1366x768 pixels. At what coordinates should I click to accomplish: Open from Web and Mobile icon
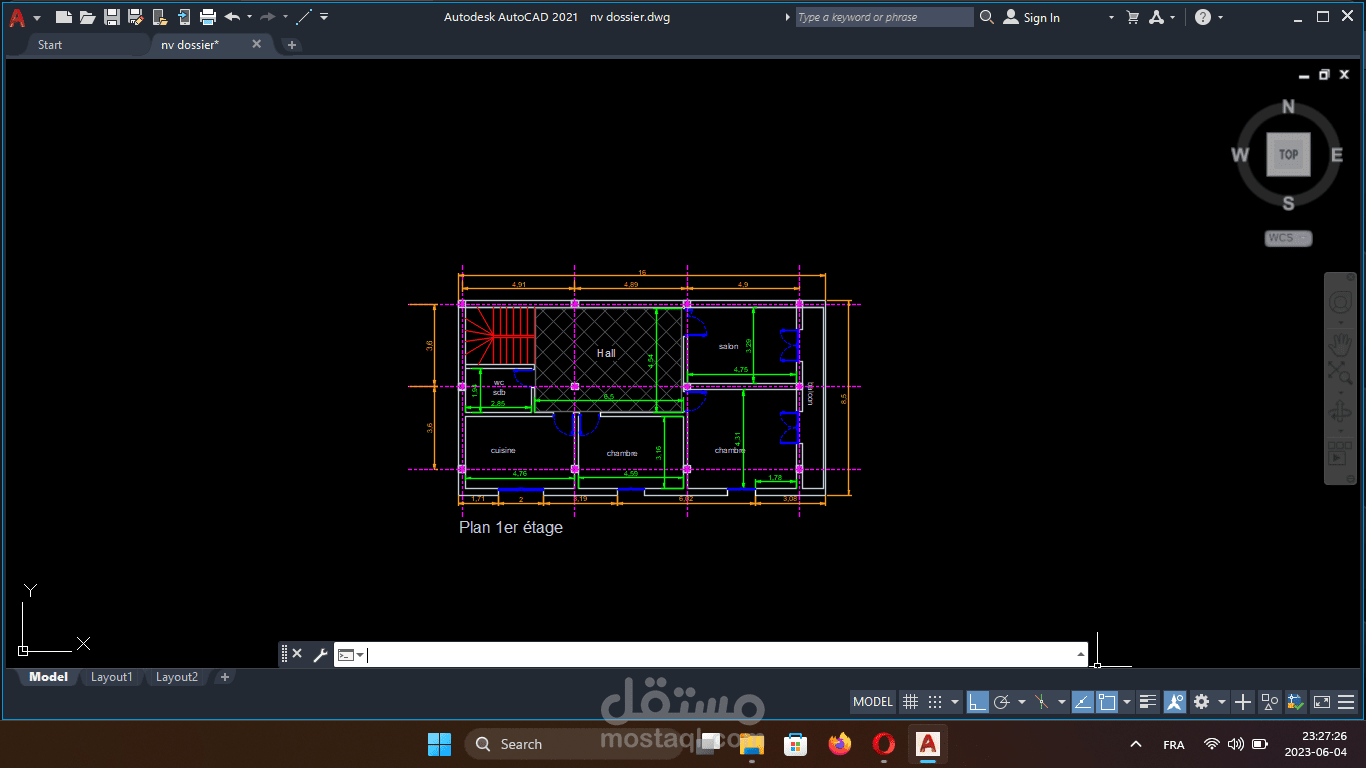tap(160, 17)
